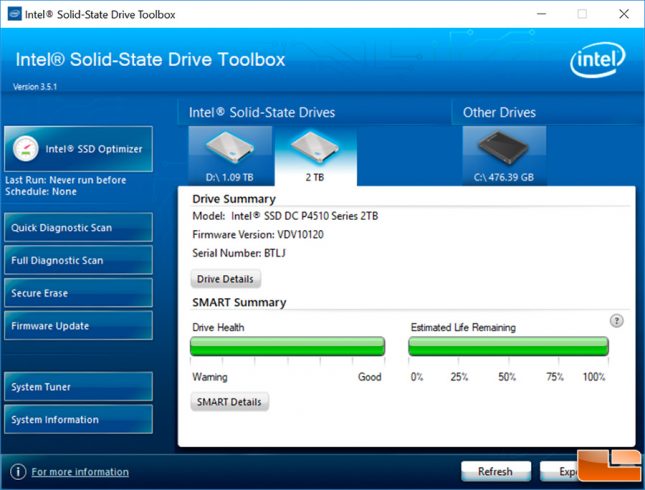Click the SMART Summary help question-mark icon
645x490 pixels.
[616, 320]
